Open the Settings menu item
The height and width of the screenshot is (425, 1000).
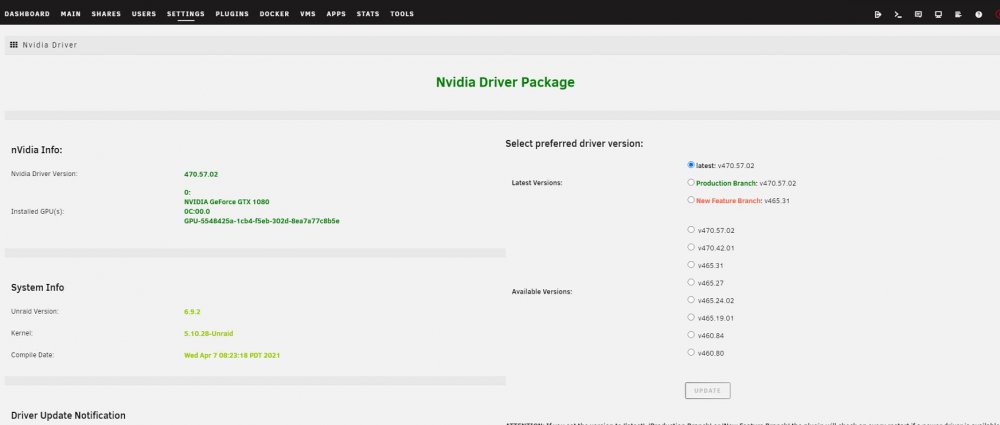tap(186, 14)
